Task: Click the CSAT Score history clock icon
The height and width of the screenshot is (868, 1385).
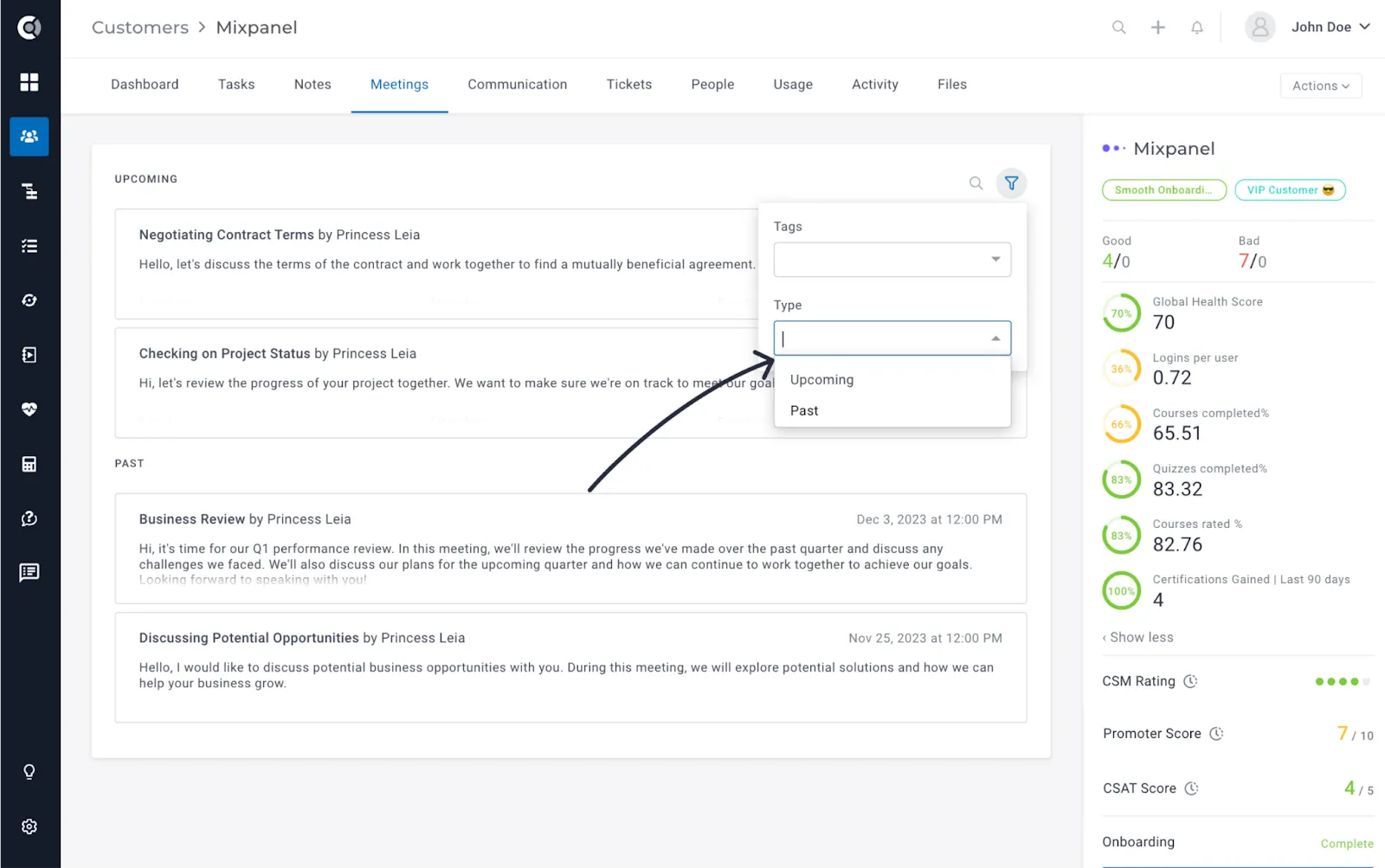Action: click(1191, 788)
